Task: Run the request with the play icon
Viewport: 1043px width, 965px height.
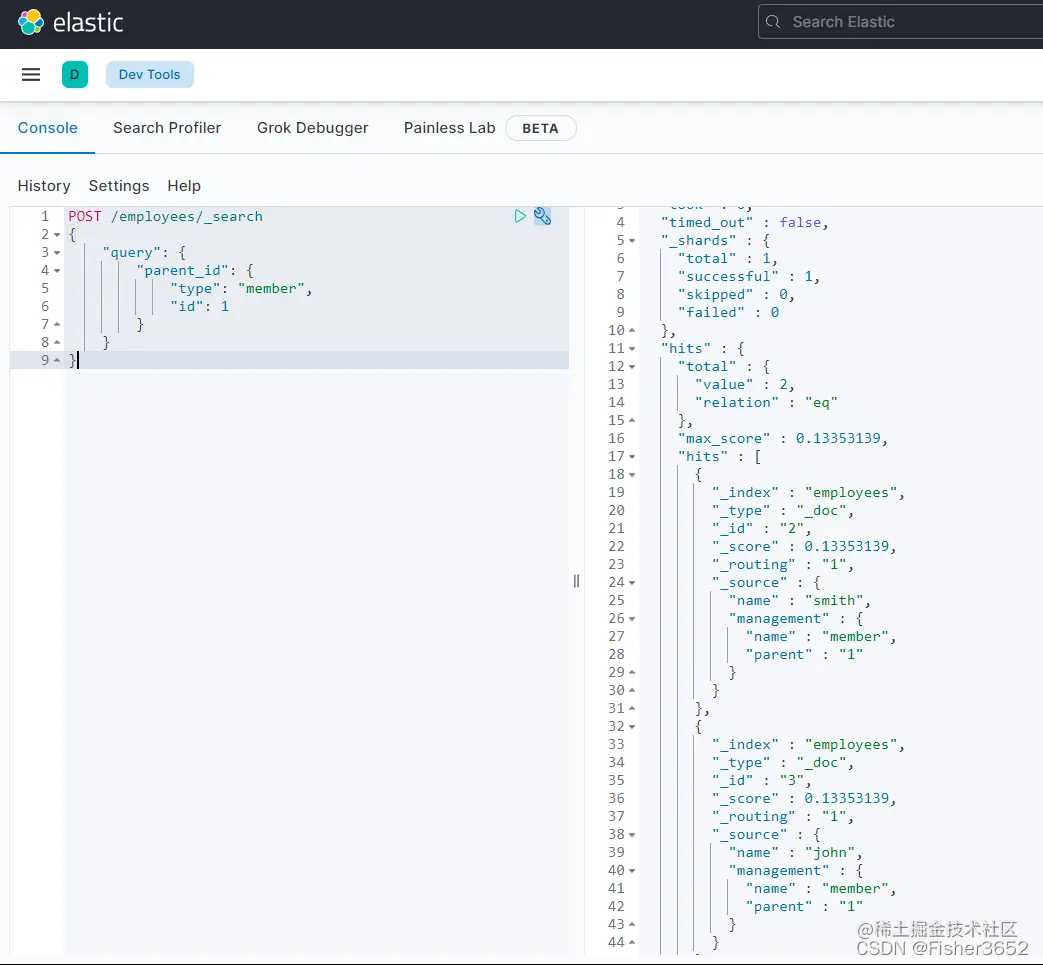Action: tap(520, 216)
